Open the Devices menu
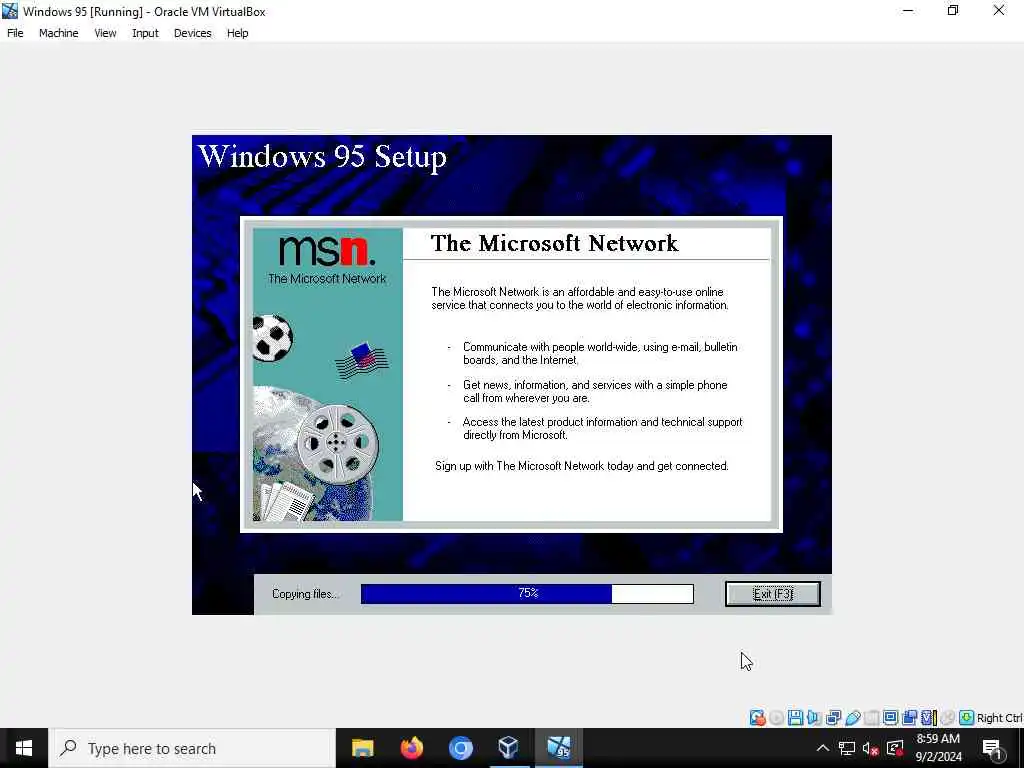The height and width of the screenshot is (768, 1024). tap(193, 33)
